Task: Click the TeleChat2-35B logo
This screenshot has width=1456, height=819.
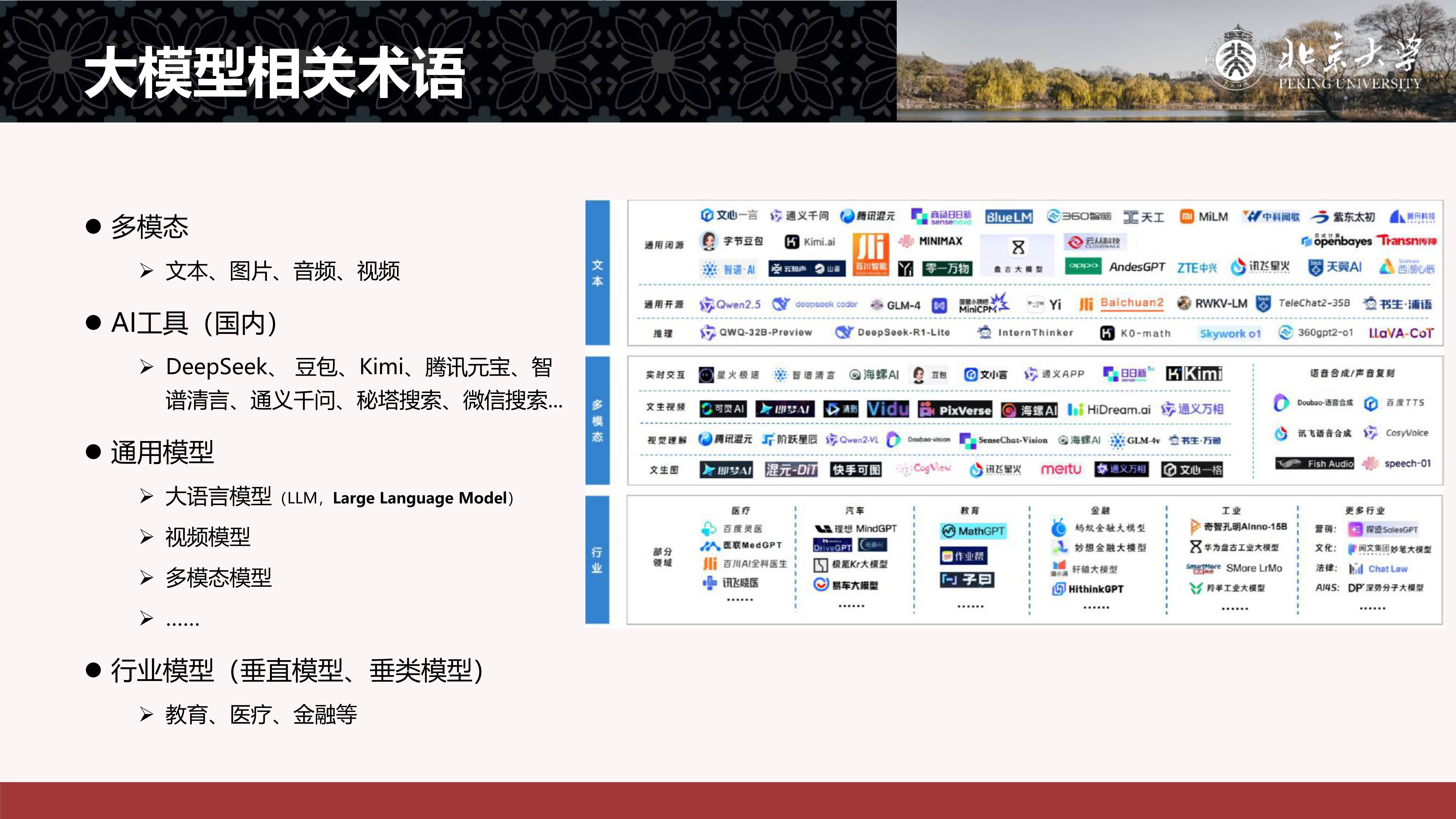Action: click(1303, 304)
